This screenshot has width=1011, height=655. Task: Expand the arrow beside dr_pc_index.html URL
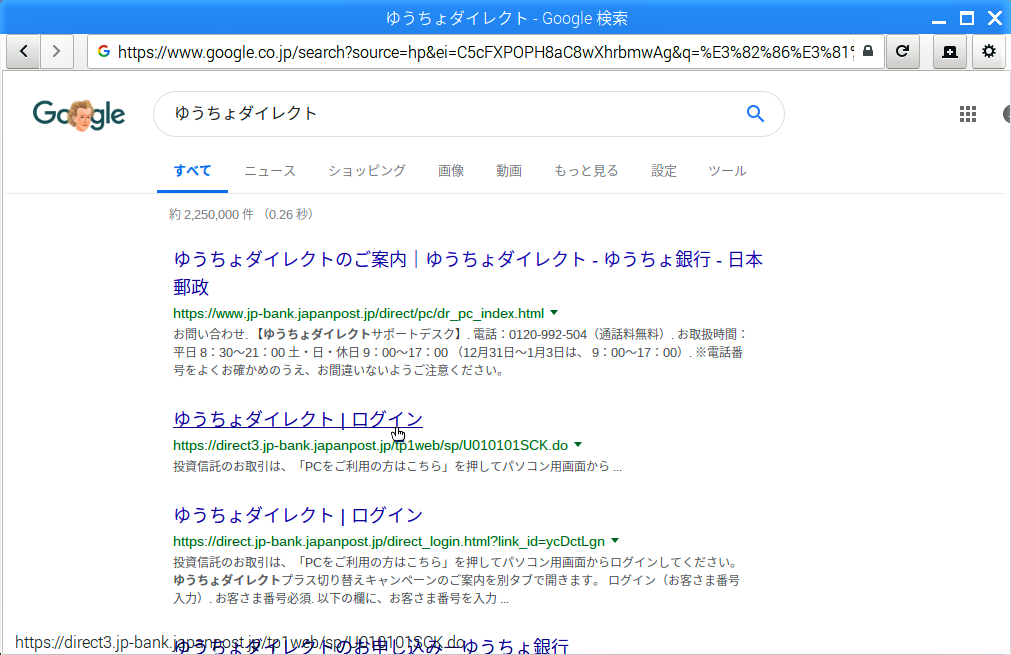[554, 313]
